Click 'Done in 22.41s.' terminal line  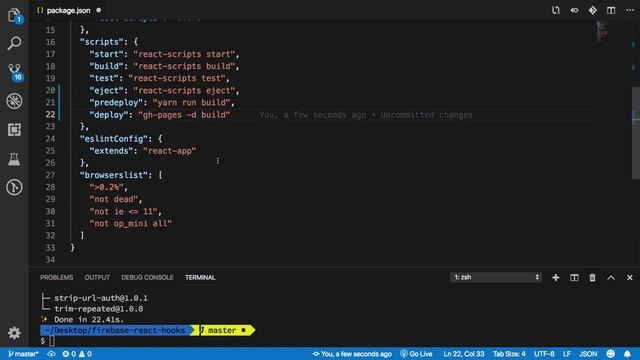point(89,320)
